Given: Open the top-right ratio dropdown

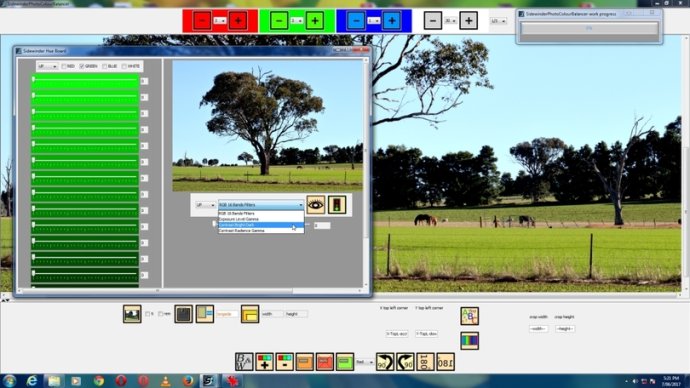Looking at the screenshot, I should [498, 21].
